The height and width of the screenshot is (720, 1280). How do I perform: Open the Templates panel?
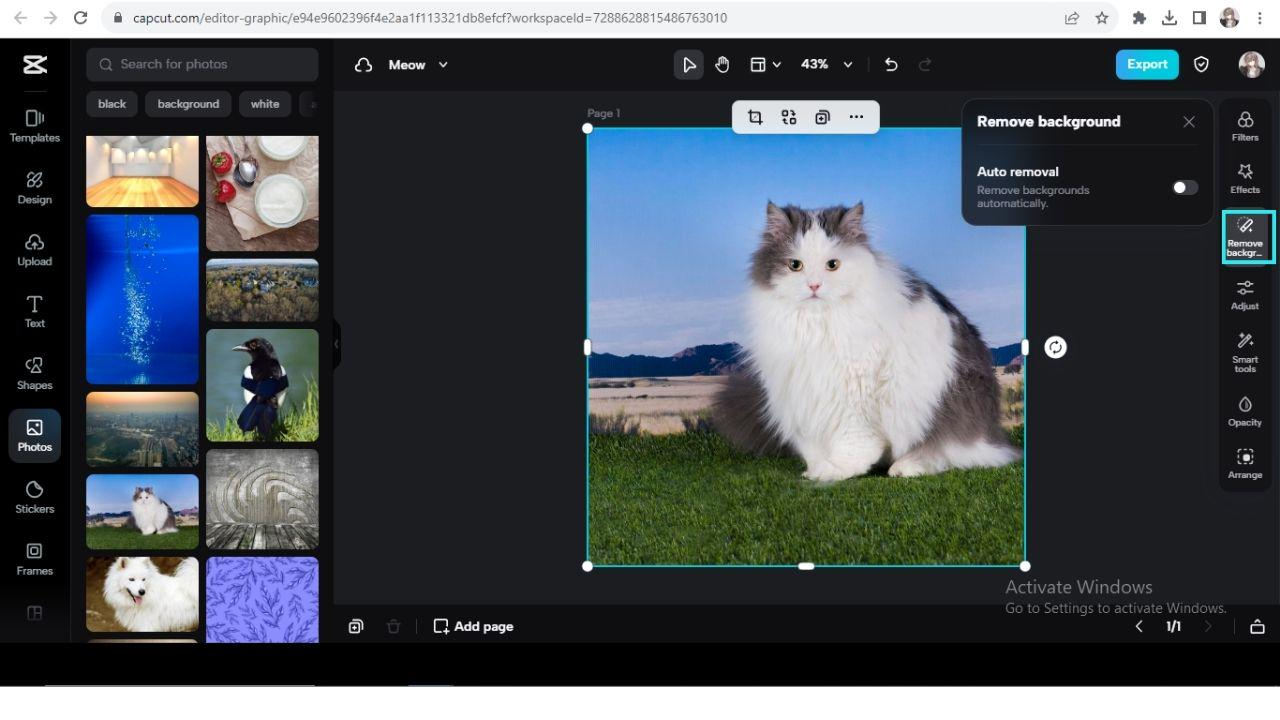pos(34,126)
